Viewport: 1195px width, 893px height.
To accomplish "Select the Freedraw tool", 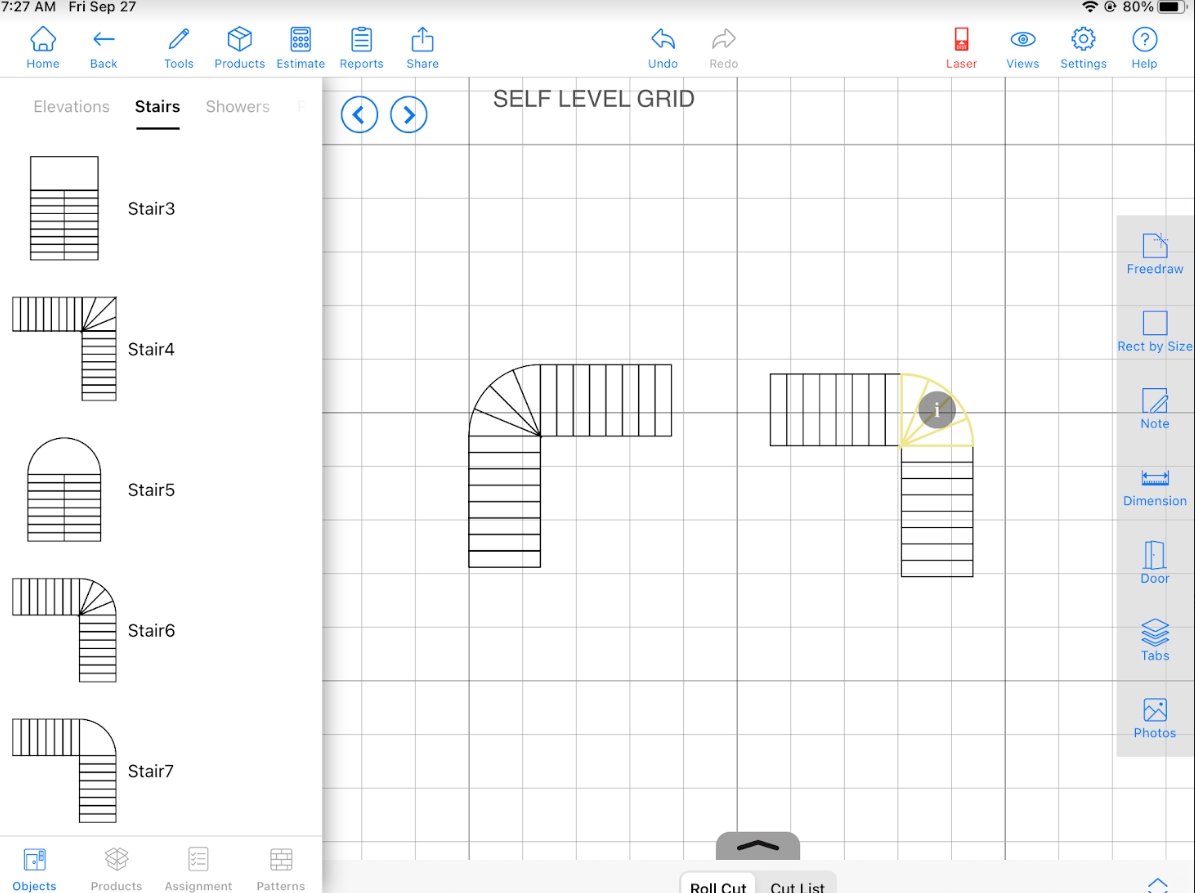I will tap(1155, 254).
